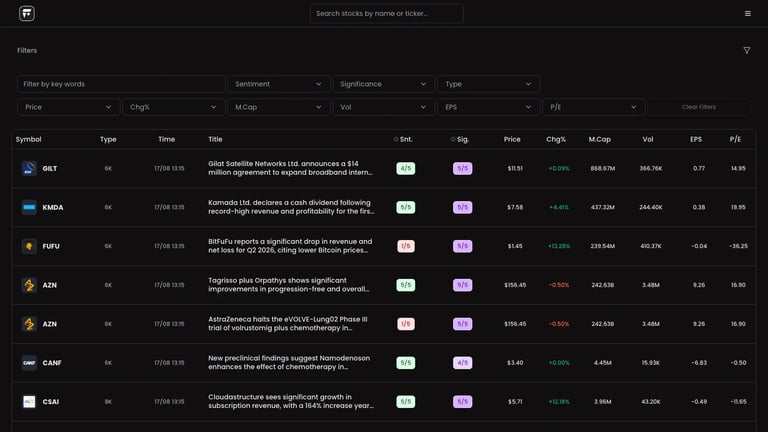The height and width of the screenshot is (432, 768).
Task: Sort by the Symbol column header
Action: click(x=28, y=139)
